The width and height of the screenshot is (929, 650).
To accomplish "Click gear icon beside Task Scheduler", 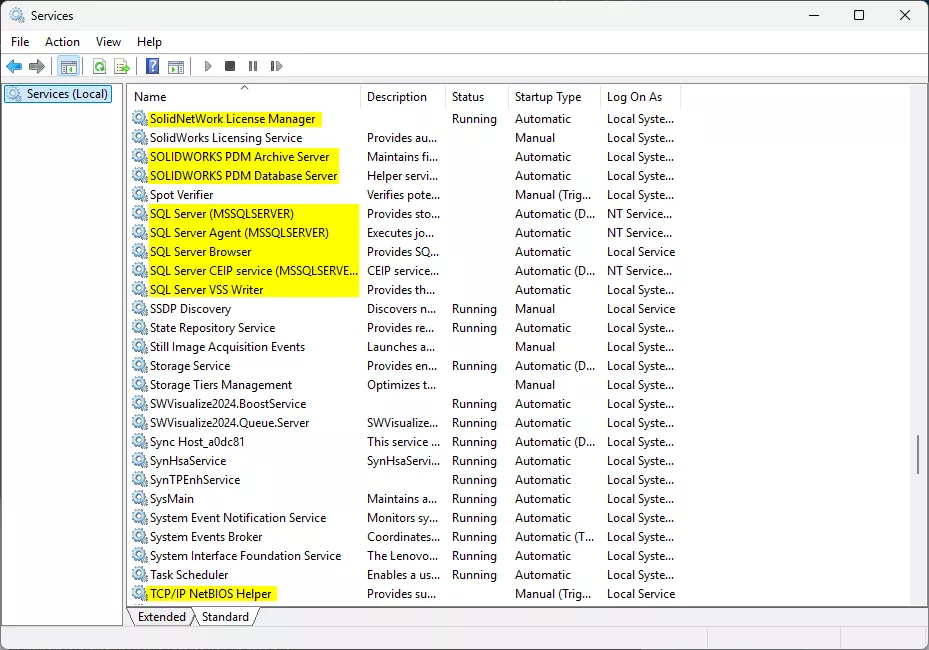I will point(139,574).
